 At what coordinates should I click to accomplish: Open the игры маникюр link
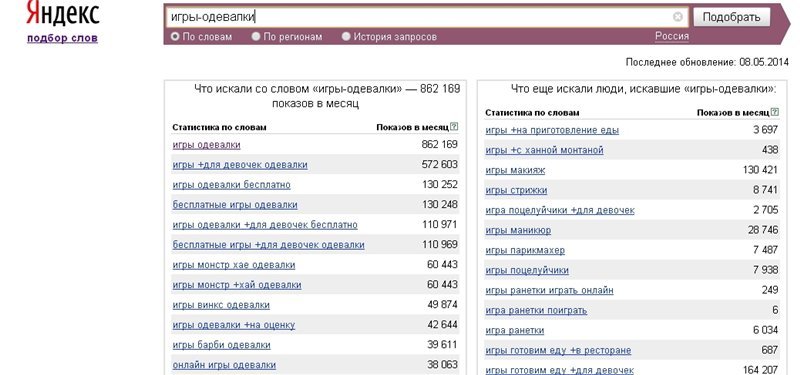click(518, 231)
